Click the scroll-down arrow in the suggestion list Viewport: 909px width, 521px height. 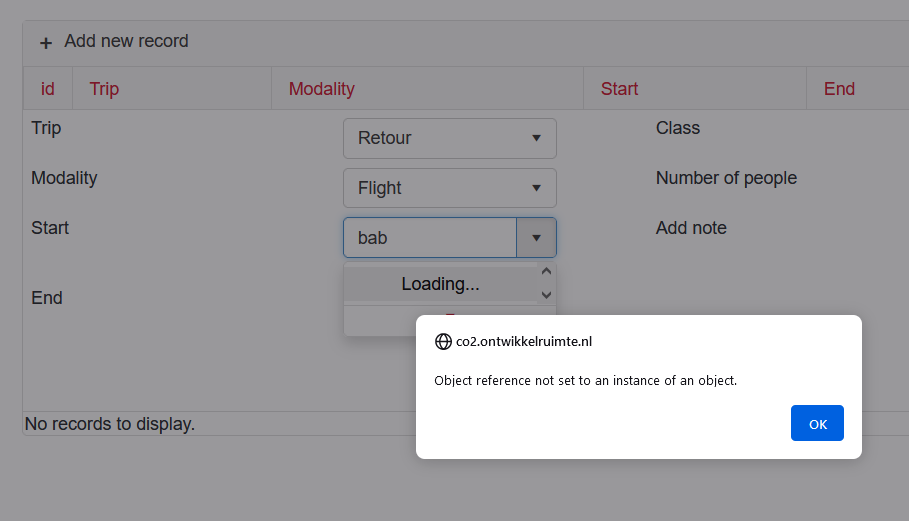[546, 295]
